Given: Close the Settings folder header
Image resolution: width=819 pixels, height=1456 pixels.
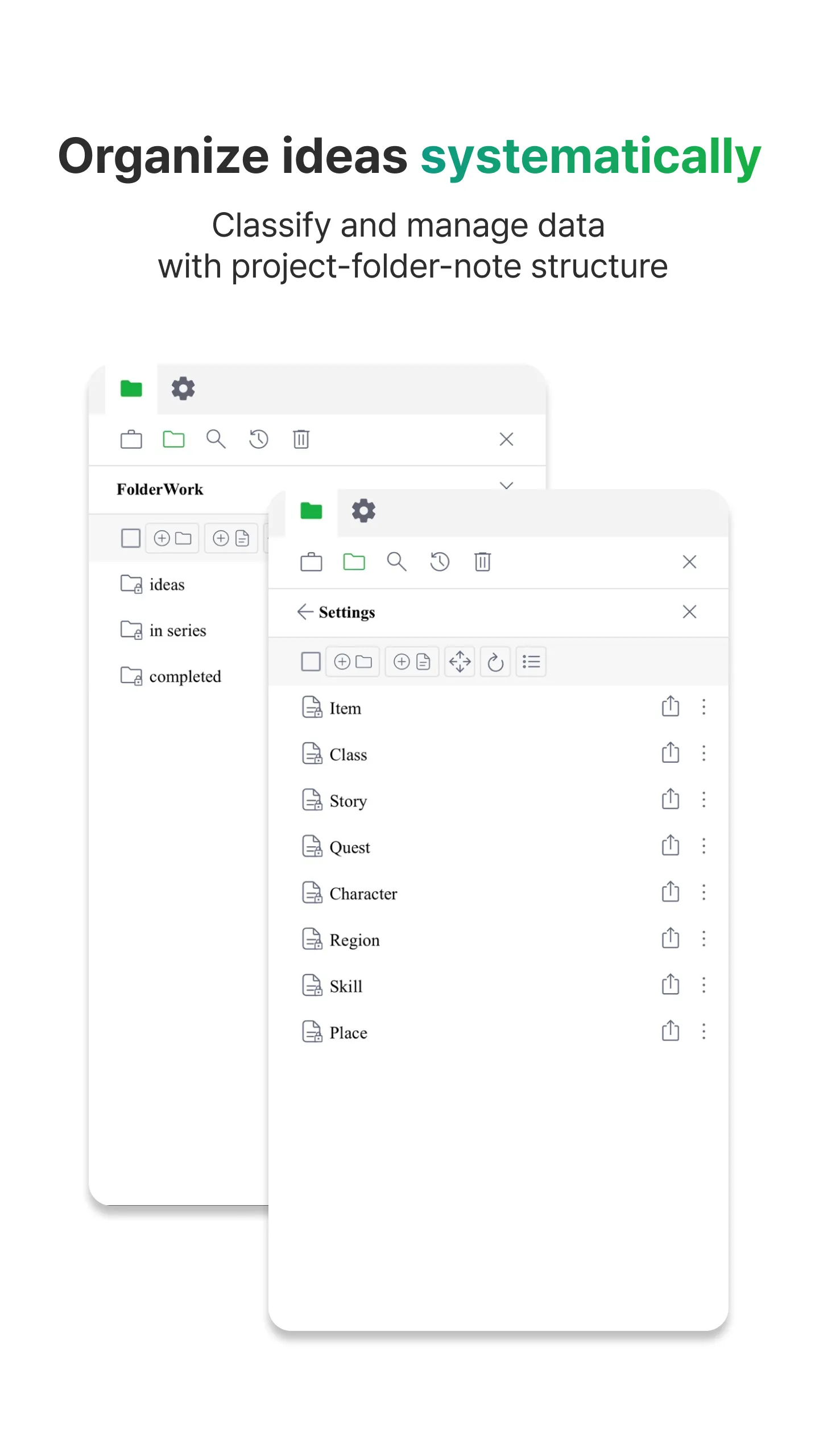Looking at the screenshot, I should [689, 612].
